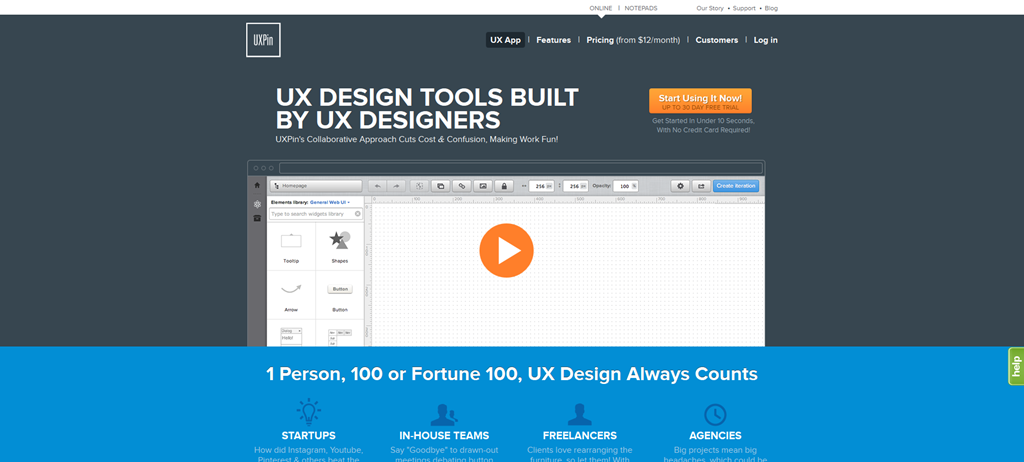Viewport: 1024px width, 462px height.
Task: Open the Blog link
Action: click(x=771, y=8)
